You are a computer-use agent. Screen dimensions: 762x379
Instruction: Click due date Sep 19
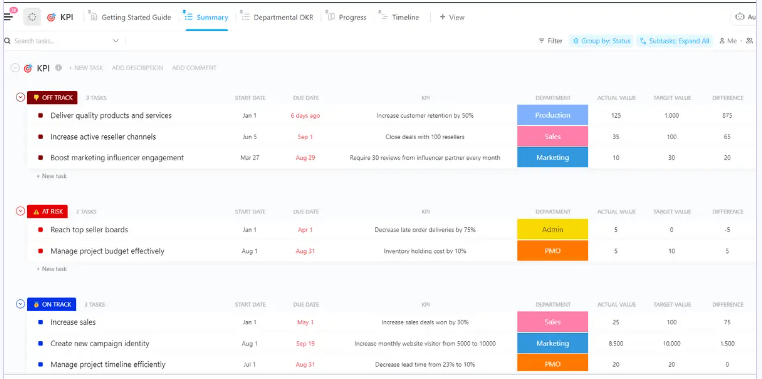[x=305, y=344]
